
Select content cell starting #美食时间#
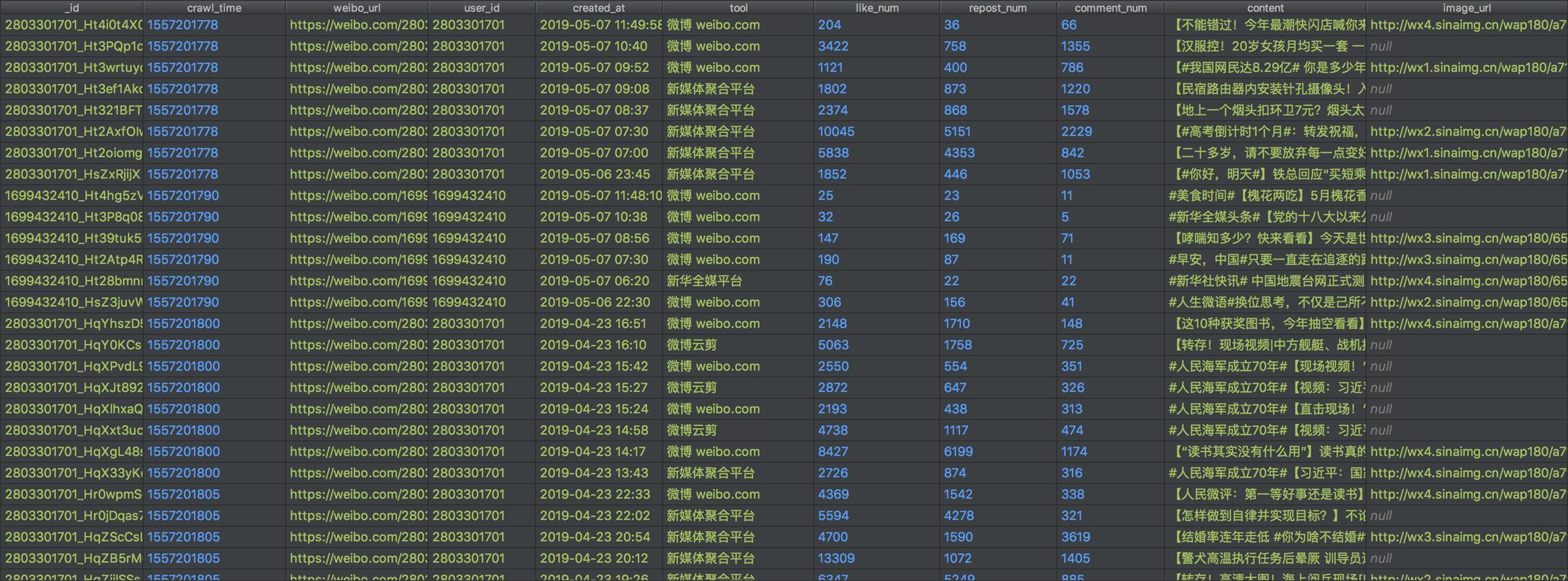pyautogui.click(x=1265, y=196)
